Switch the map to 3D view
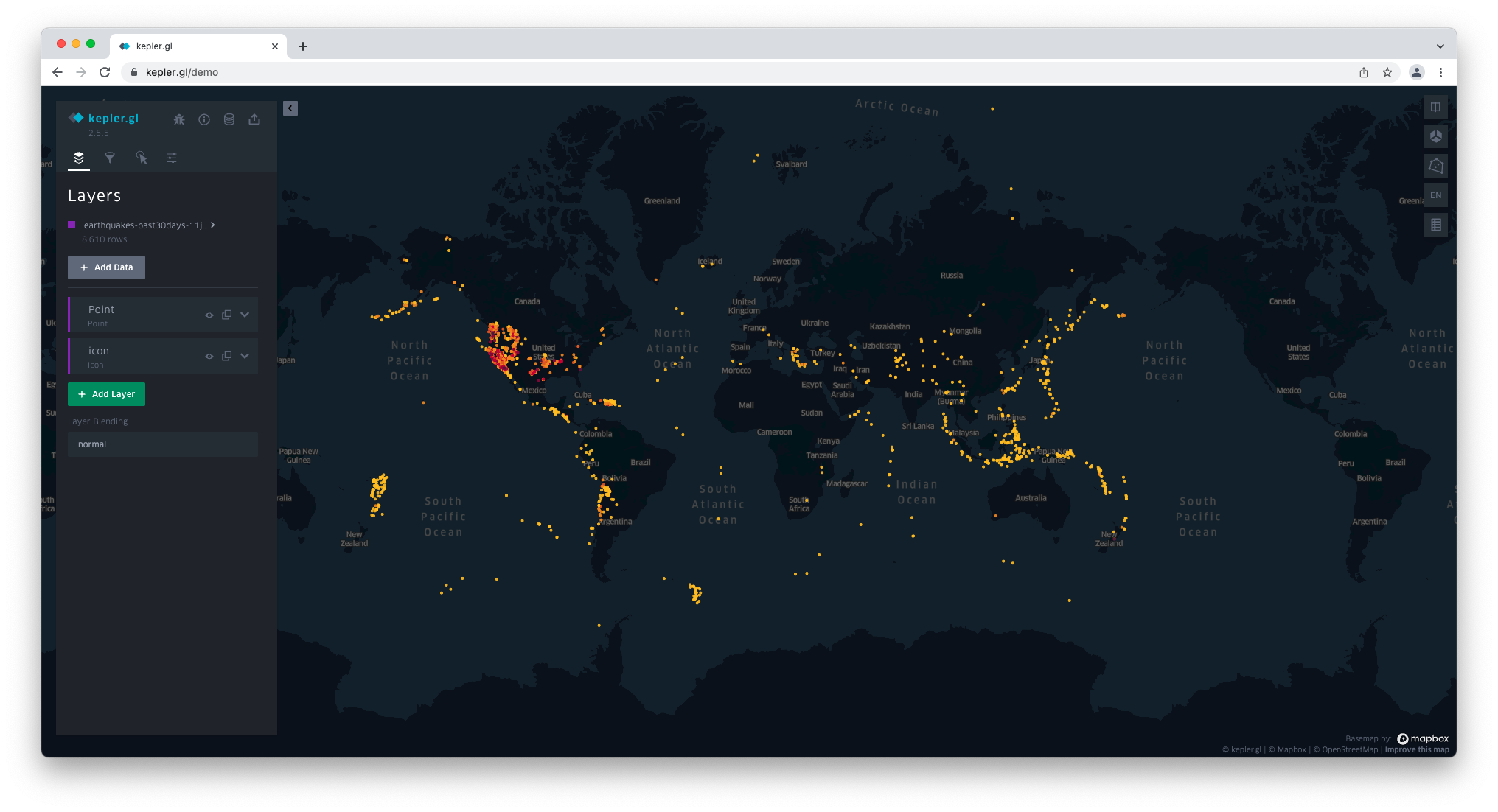Viewport: 1498px width, 812px height. [1436, 136]
